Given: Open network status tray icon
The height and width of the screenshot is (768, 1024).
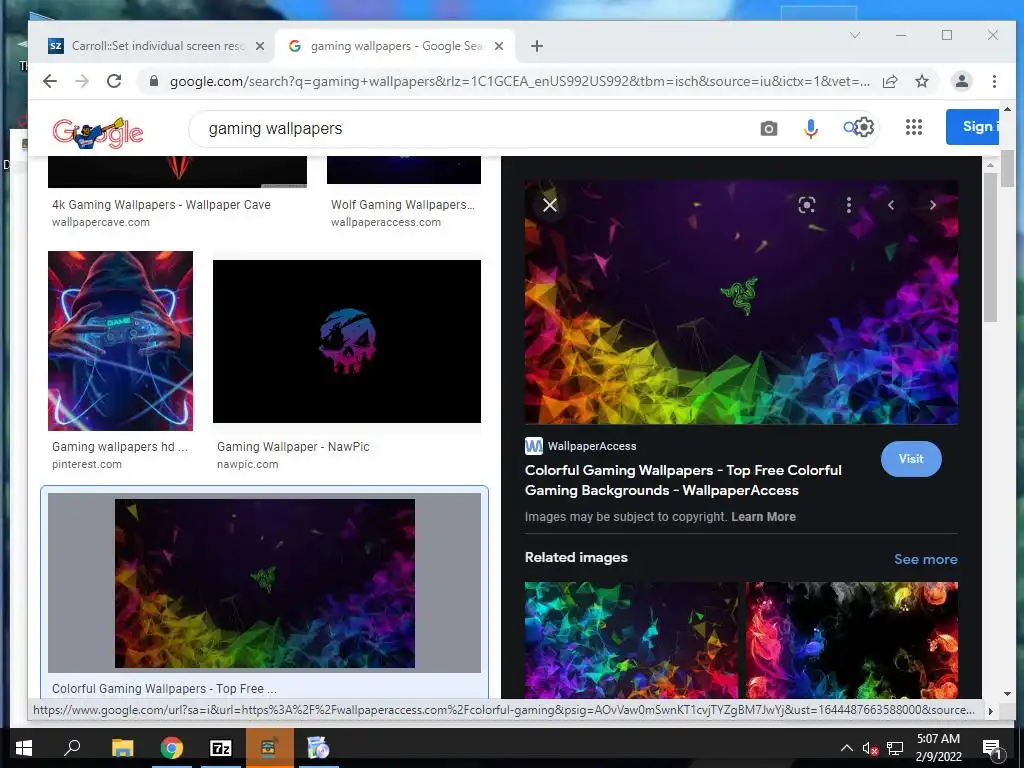Looking at the screenshot, I should [895, 749].
